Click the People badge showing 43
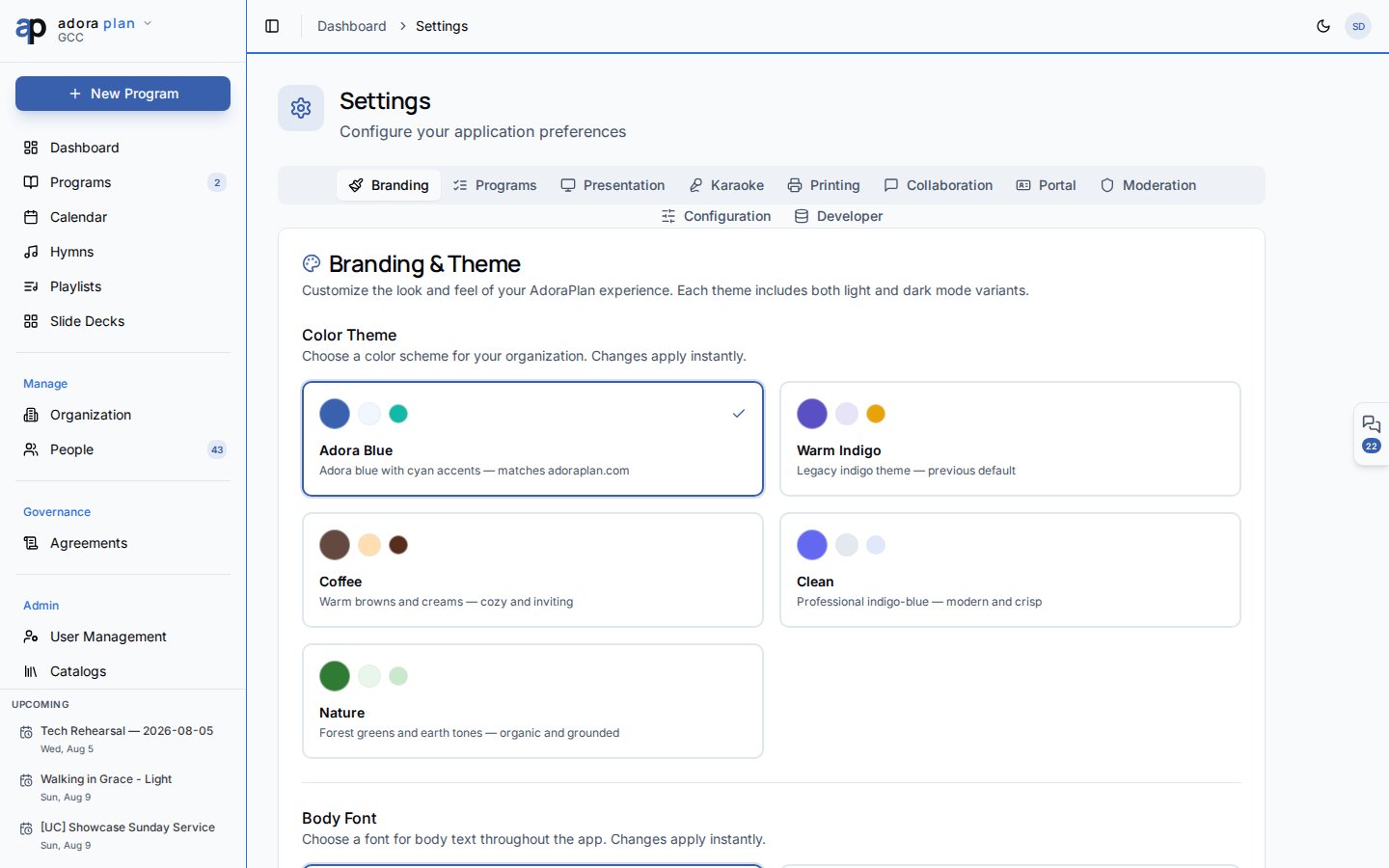This screenshot has width=1389, height=868. 217,449
